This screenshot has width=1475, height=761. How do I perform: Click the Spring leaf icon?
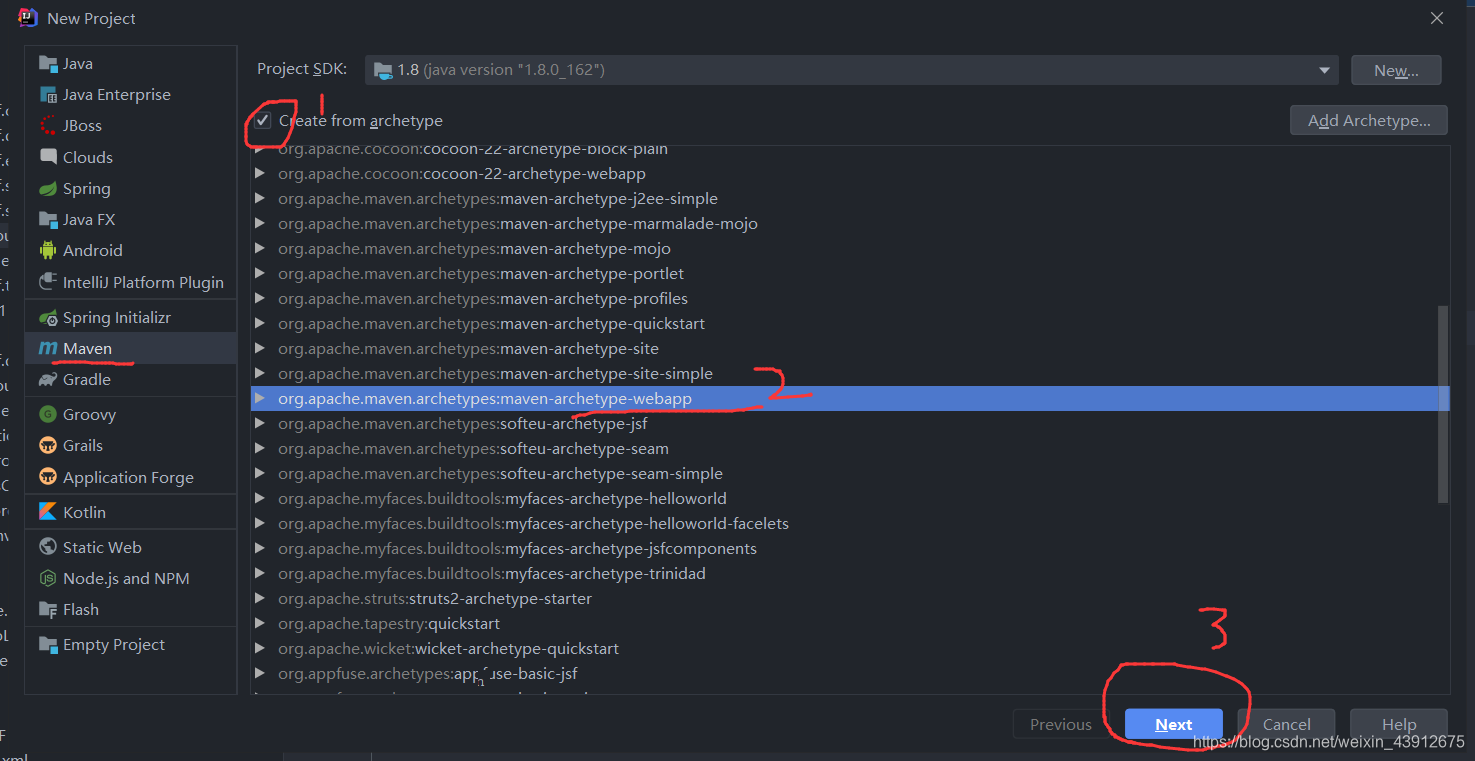pyautogui.click(x=48, y=189)
